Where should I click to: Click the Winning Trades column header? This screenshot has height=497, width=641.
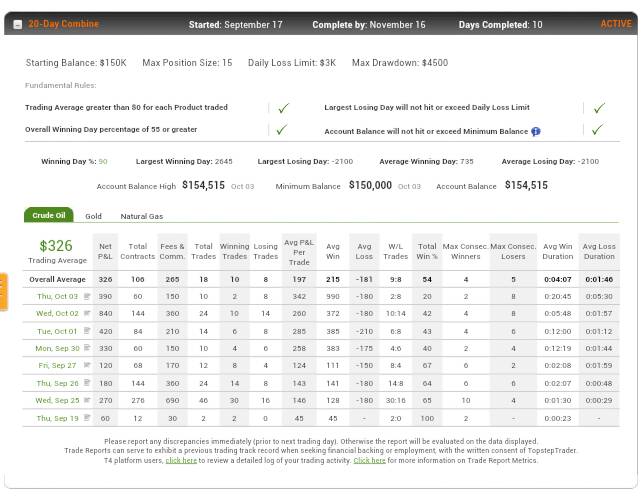coord(234,251)
